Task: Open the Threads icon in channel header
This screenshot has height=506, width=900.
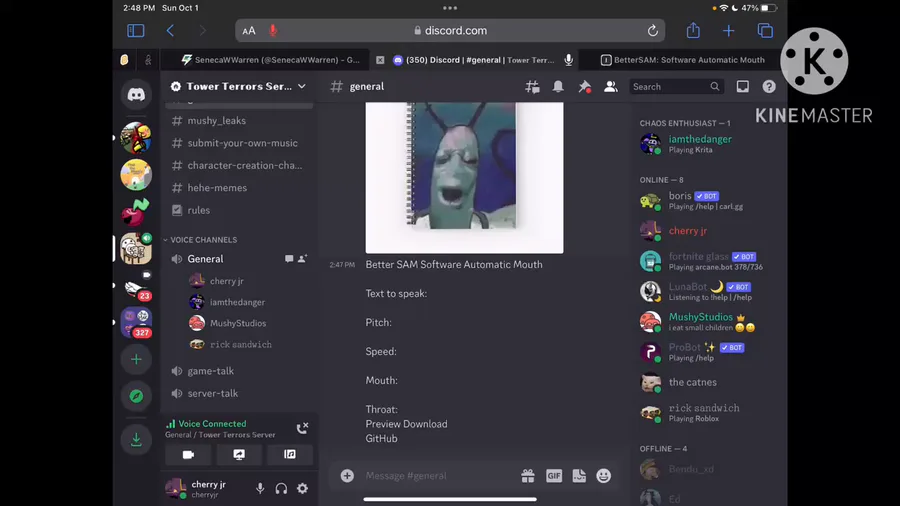Action: tap(532, 87)
